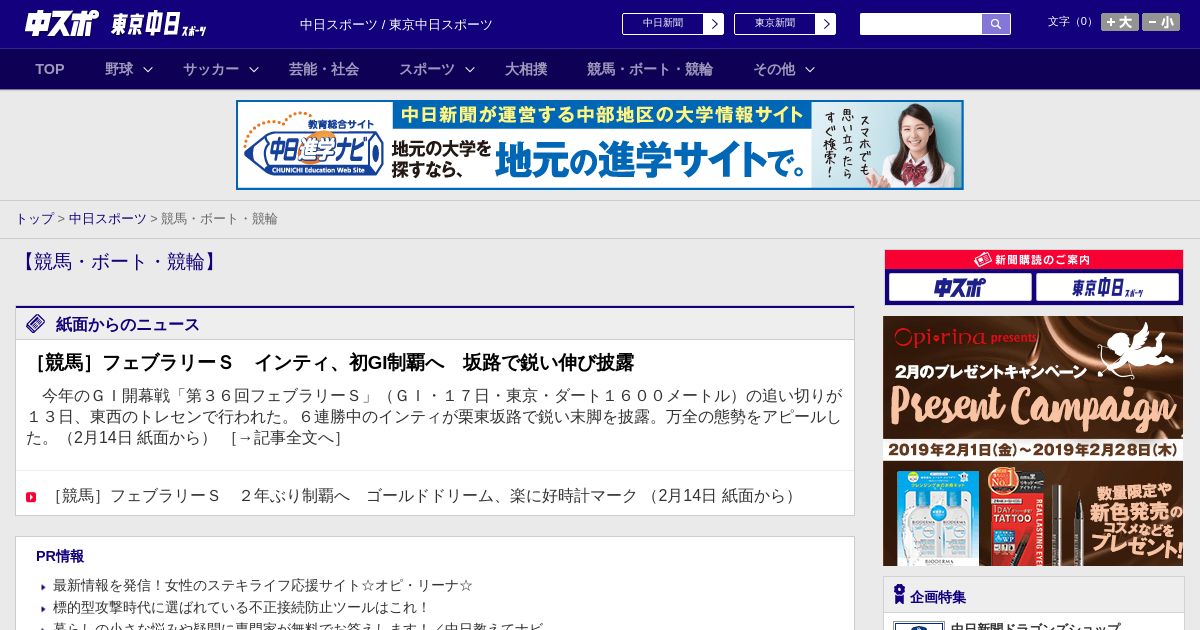
Task: Expand the chevron next to サッカー
Action: [254, 69]
